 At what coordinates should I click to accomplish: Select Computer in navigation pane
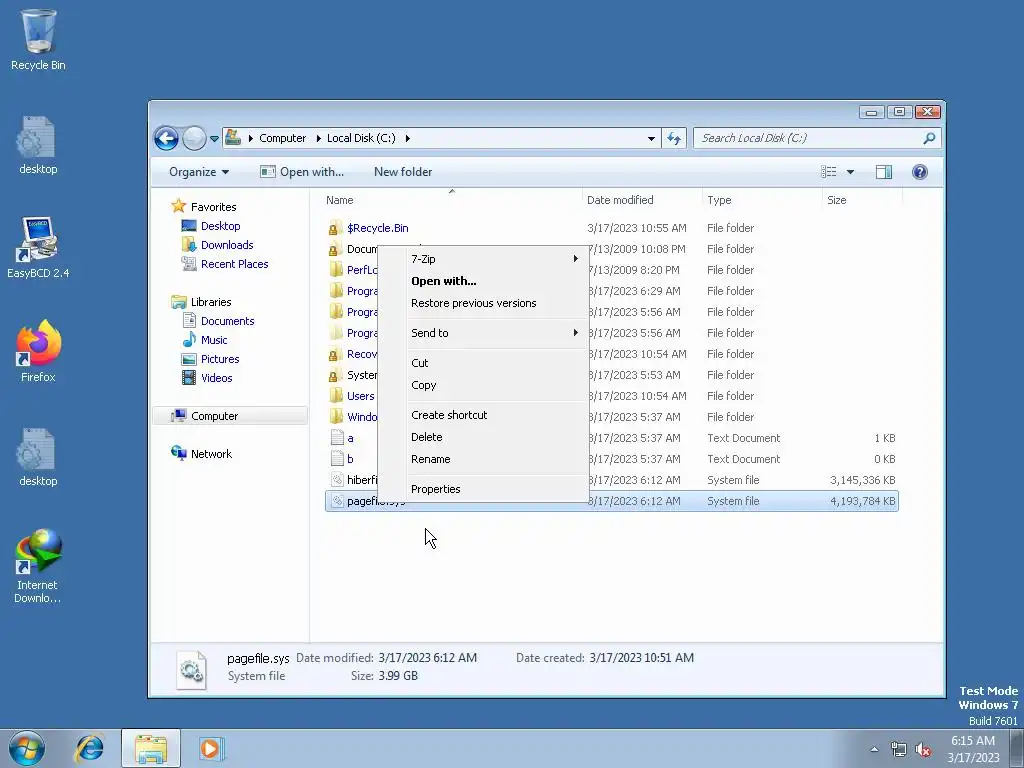[x=230, y=416]
